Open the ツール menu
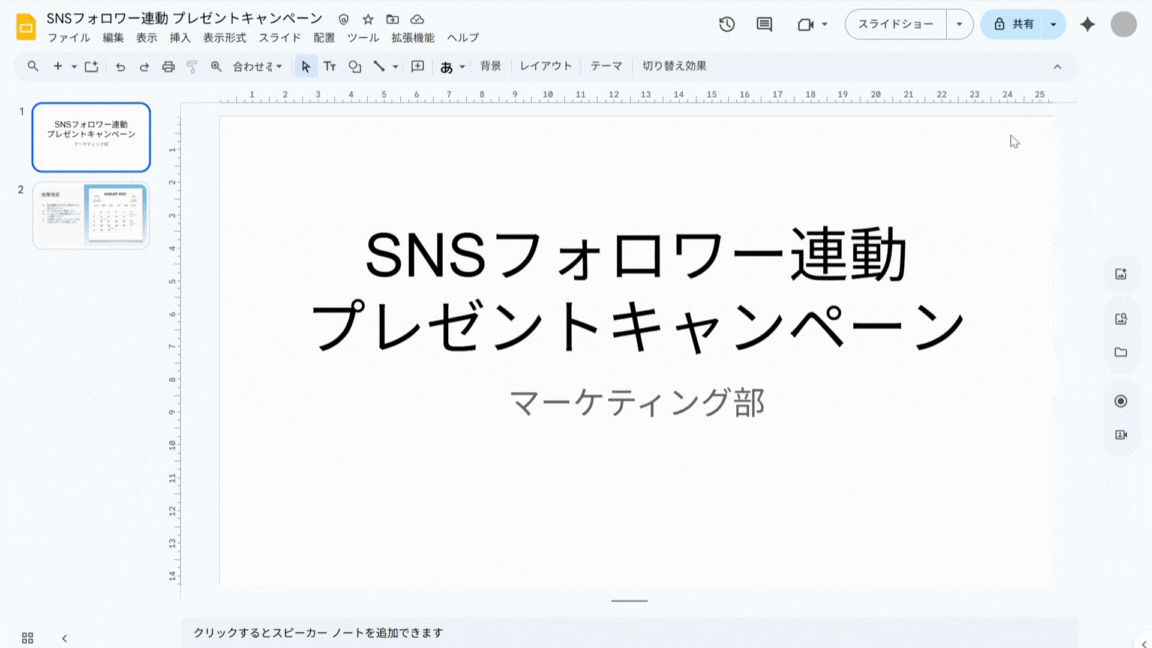Screen dimensions: 1152x648 (x=363, y=37)
